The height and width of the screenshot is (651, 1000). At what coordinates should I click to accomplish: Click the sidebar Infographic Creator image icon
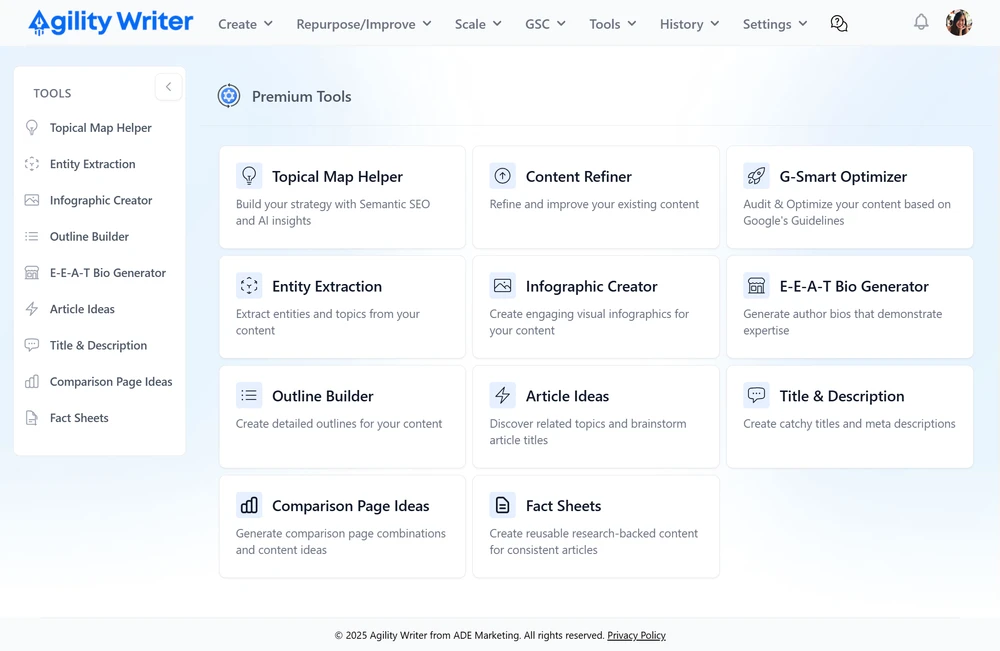[x=31, y=200]
